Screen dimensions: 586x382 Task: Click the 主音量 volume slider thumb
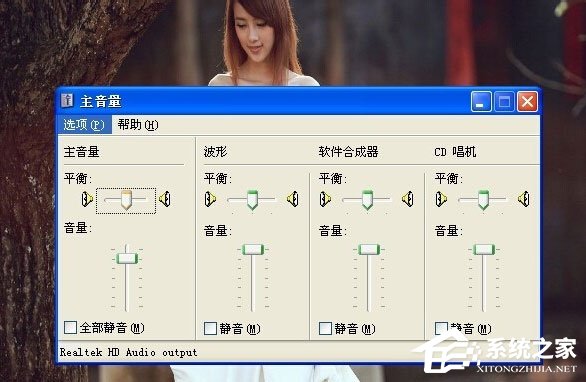[x=127, y=258]
